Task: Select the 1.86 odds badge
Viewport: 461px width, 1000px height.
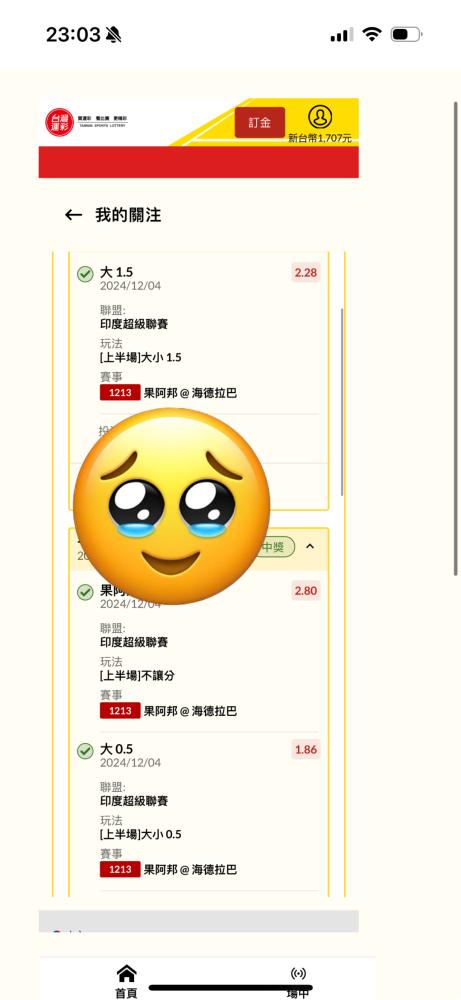Action: click(x=305, y=749)
